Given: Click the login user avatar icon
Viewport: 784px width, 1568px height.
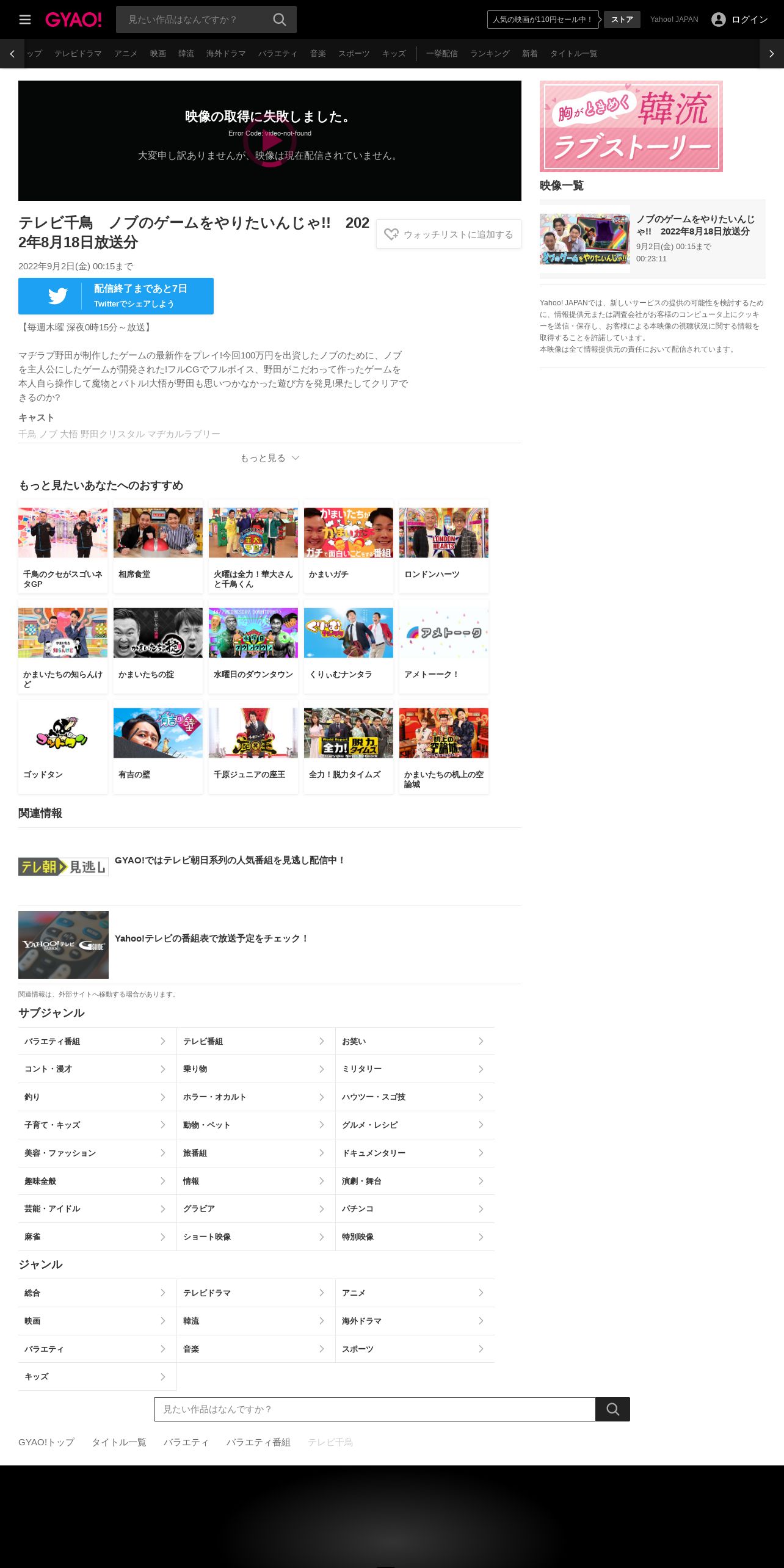Looking at the screenshot, I should 719,20.
